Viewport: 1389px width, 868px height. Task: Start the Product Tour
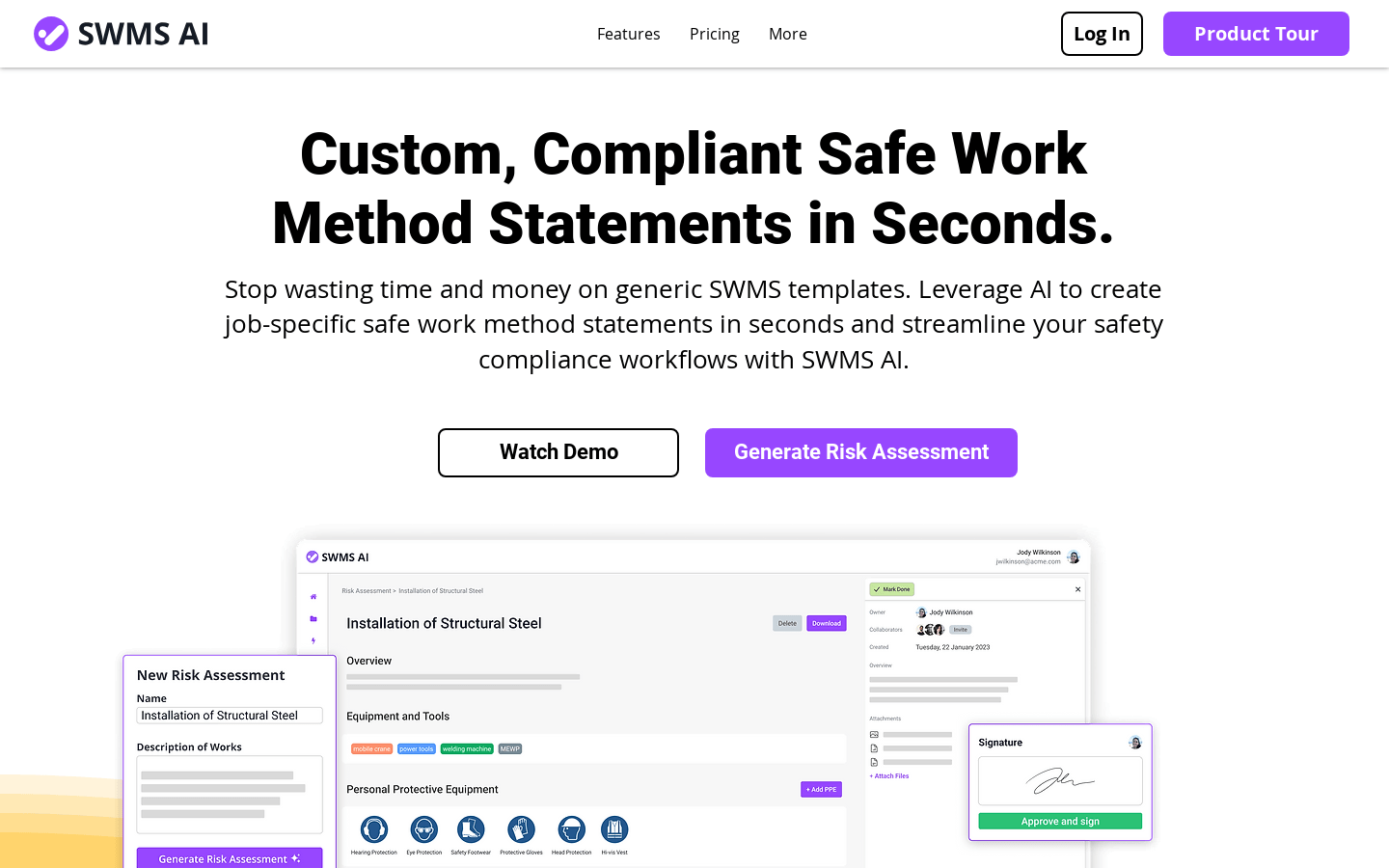click(1256, 34)
